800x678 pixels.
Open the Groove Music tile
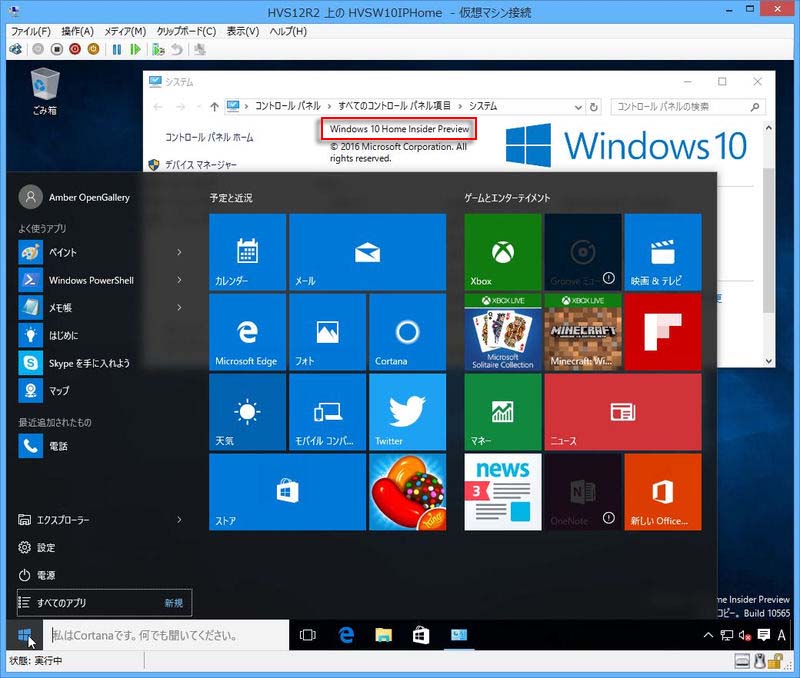(583, 252)
